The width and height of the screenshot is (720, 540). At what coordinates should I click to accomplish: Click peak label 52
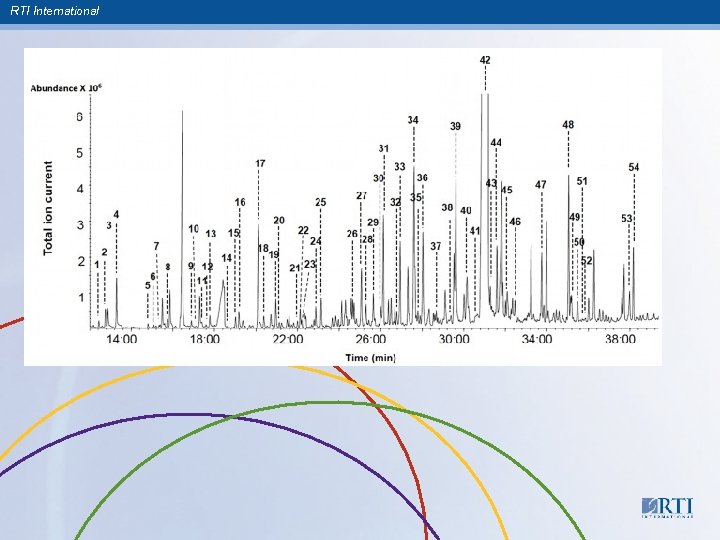click(x=586, y=261)
